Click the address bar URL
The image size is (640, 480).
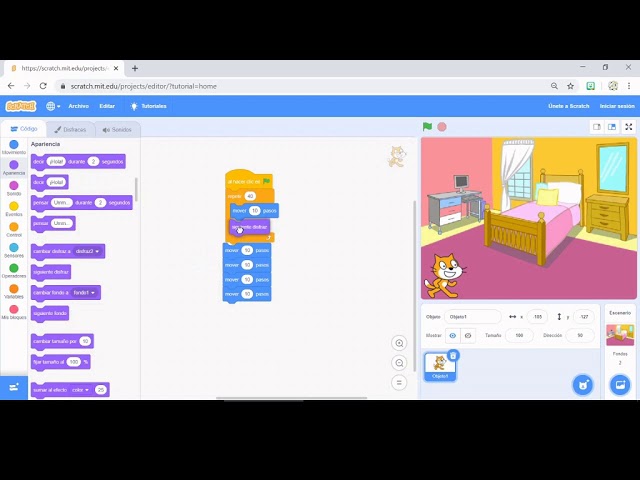point(144,87)
